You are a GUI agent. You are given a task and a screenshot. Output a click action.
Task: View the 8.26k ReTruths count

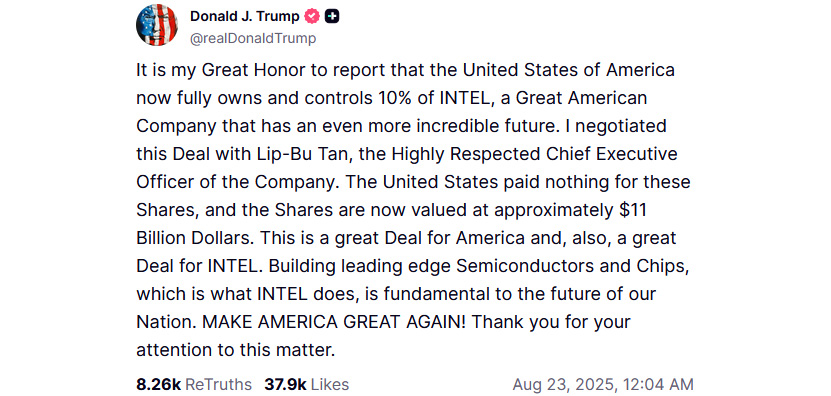pyautogui.click(x=159, y=384)
